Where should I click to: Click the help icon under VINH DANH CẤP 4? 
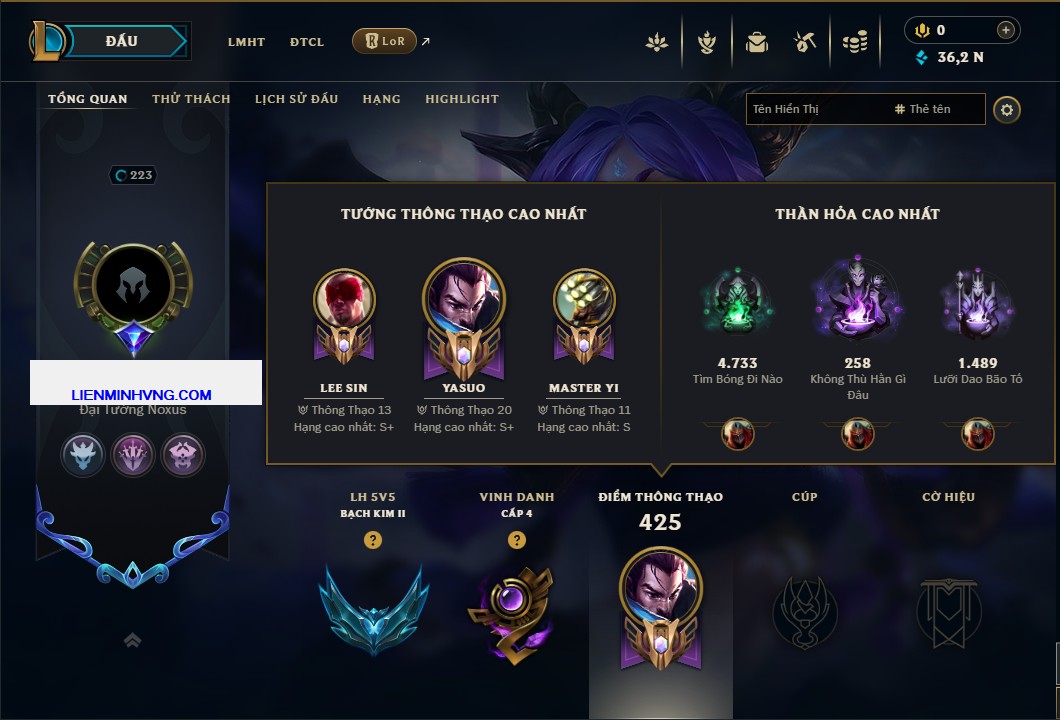516,539
